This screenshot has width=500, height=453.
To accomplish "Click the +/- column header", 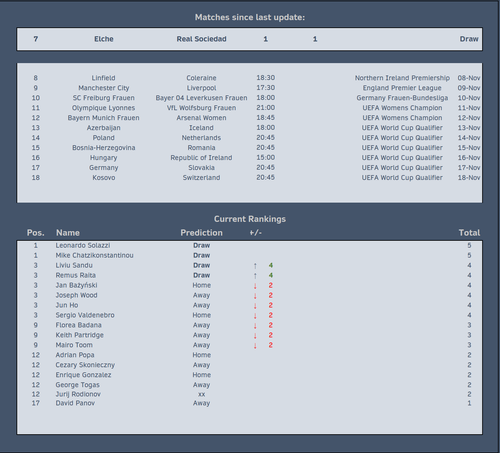I will [256, 233].
